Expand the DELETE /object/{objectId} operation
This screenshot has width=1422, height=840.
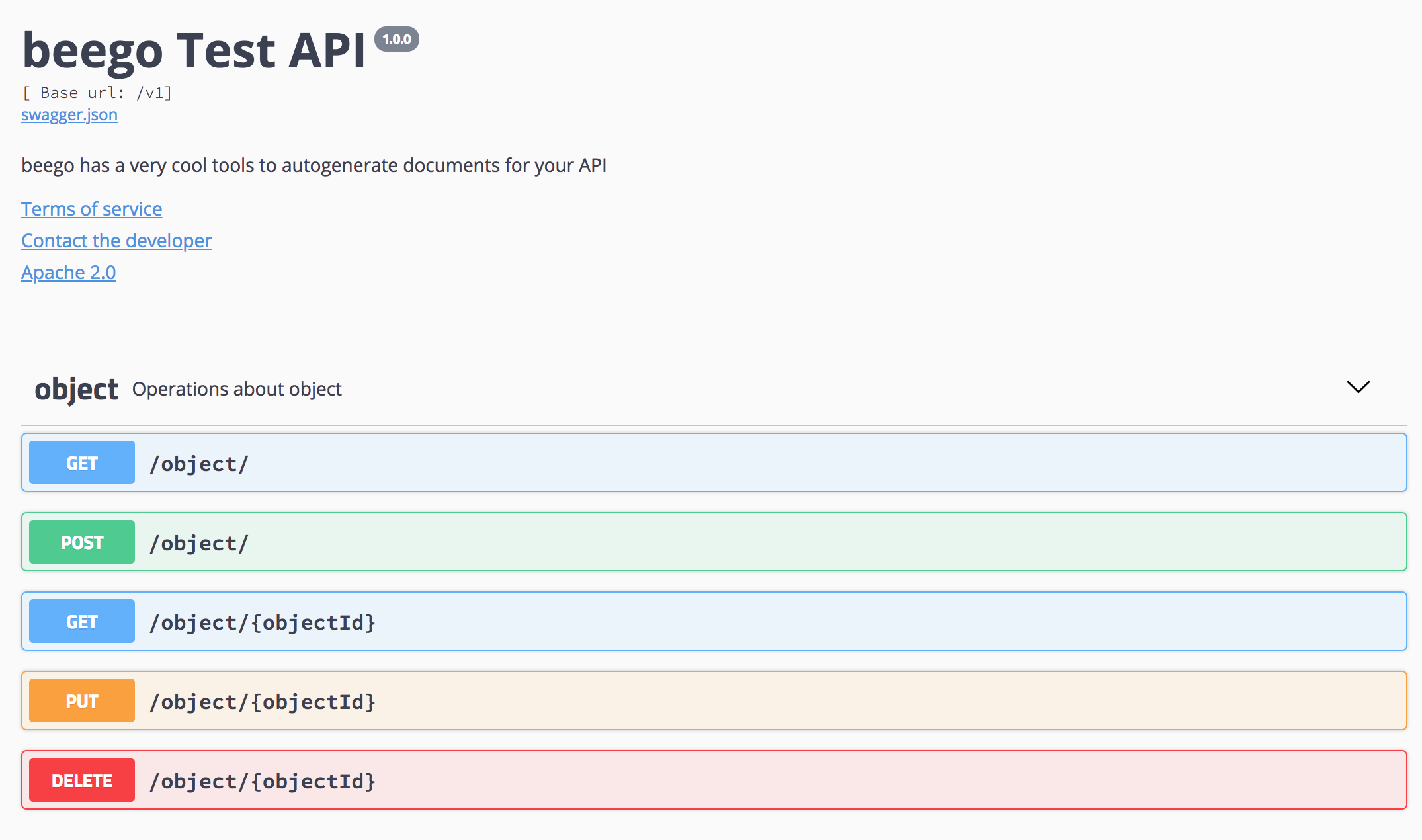714,780
